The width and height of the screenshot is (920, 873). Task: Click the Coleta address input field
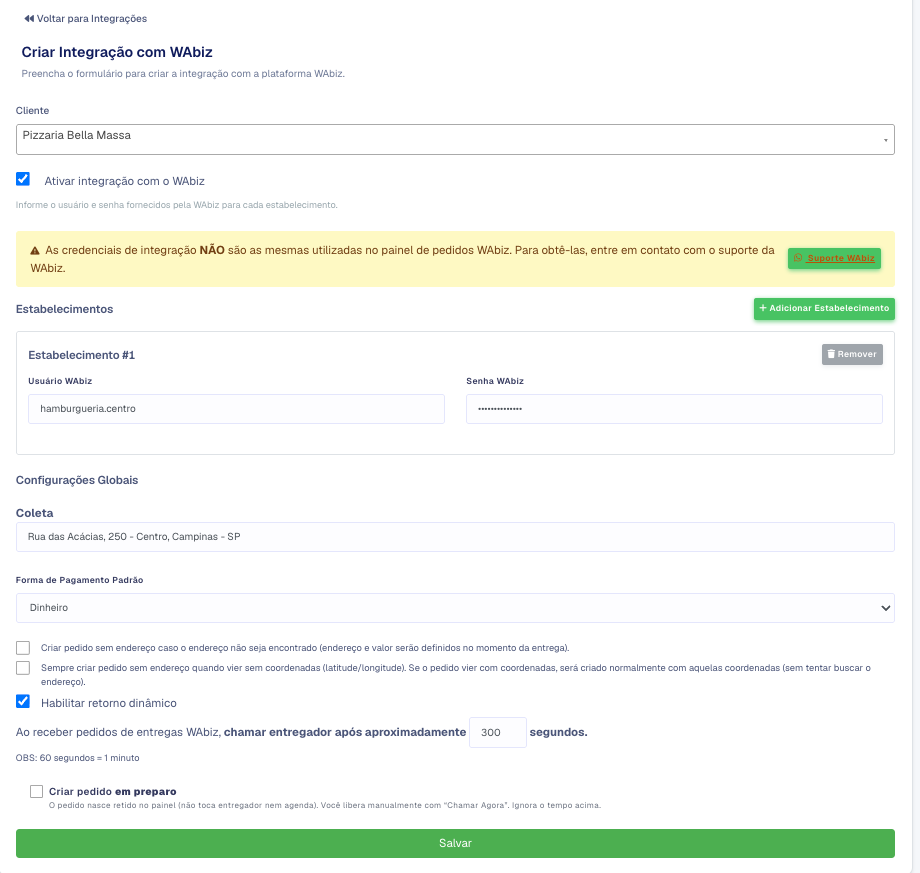(455, 537)
